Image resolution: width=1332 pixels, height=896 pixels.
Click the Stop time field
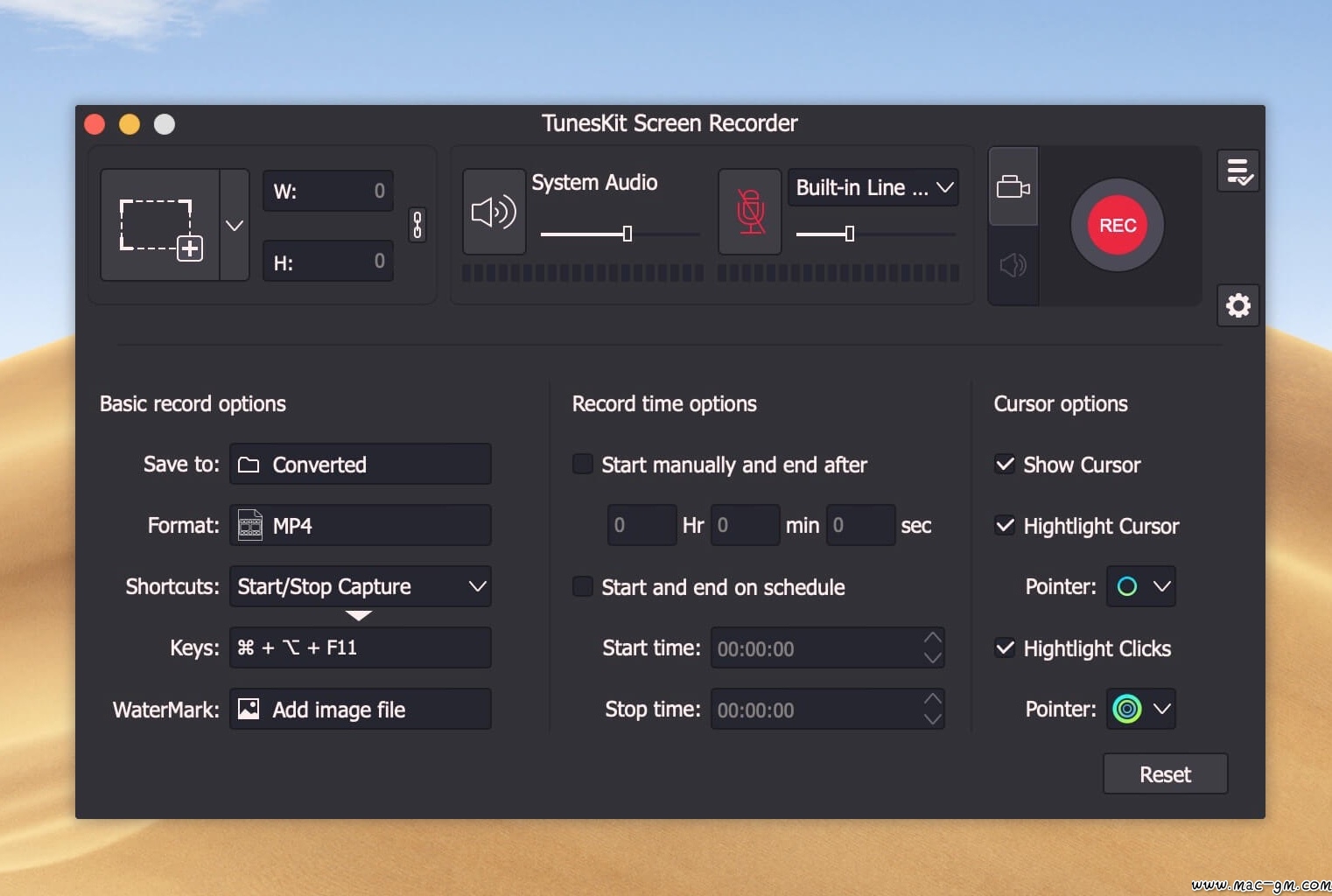[828, 709]
